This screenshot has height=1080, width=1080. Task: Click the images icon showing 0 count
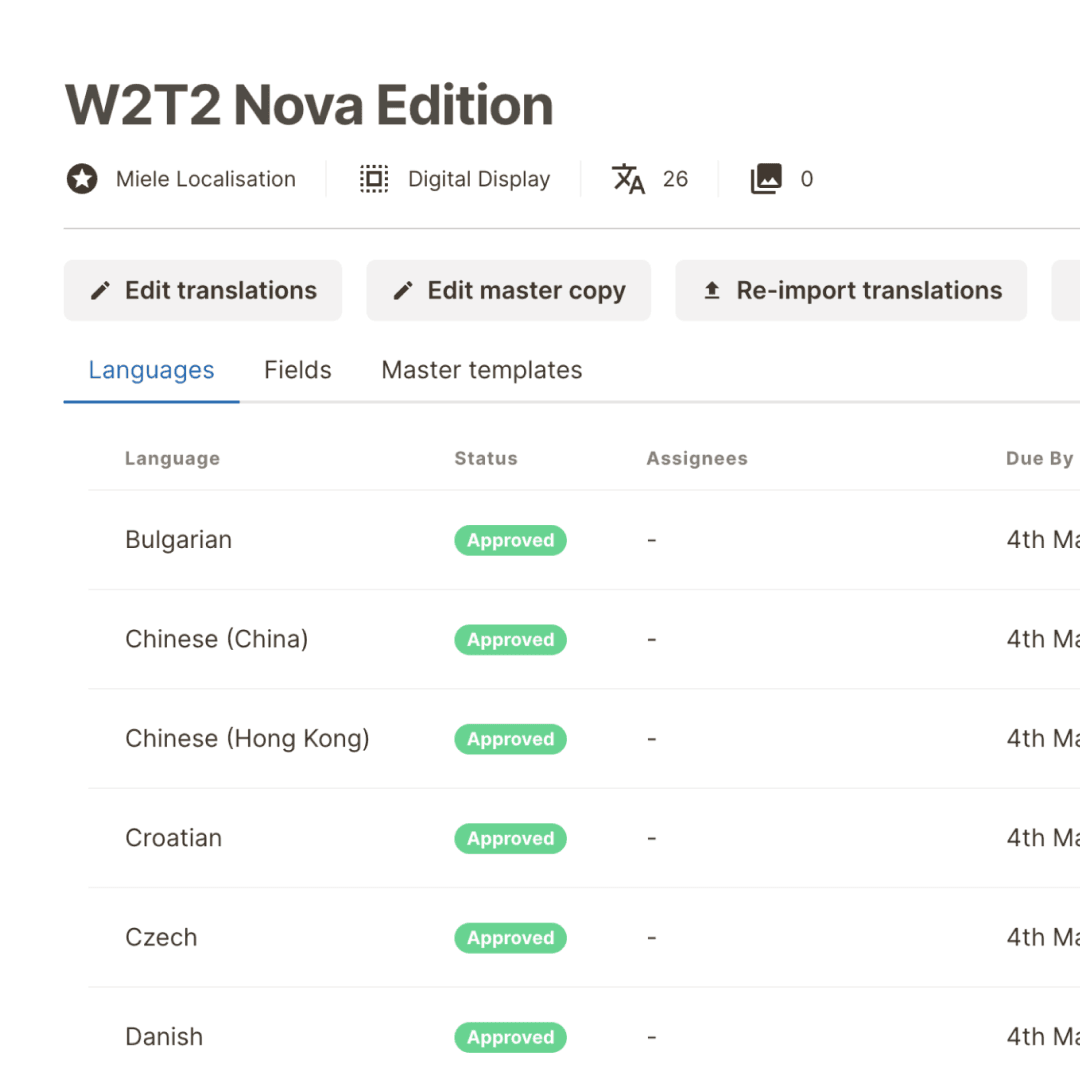click(x=766, y=178)
